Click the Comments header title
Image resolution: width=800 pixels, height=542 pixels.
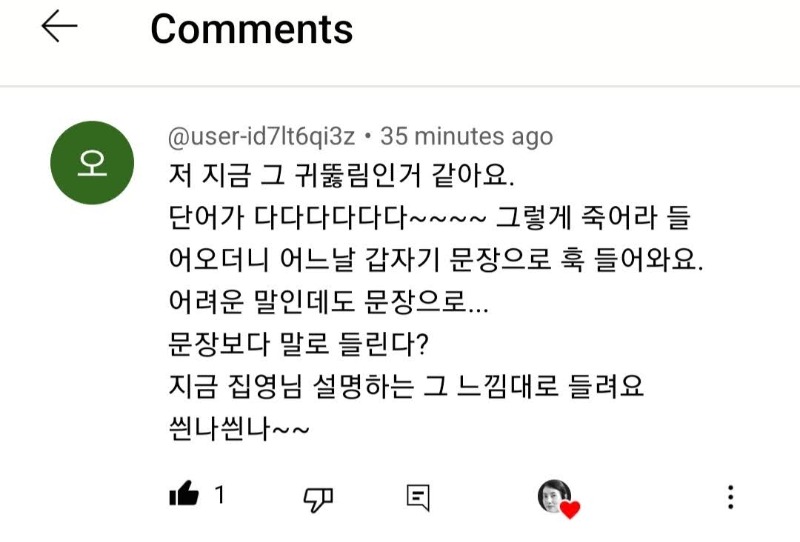pos(251,30)
